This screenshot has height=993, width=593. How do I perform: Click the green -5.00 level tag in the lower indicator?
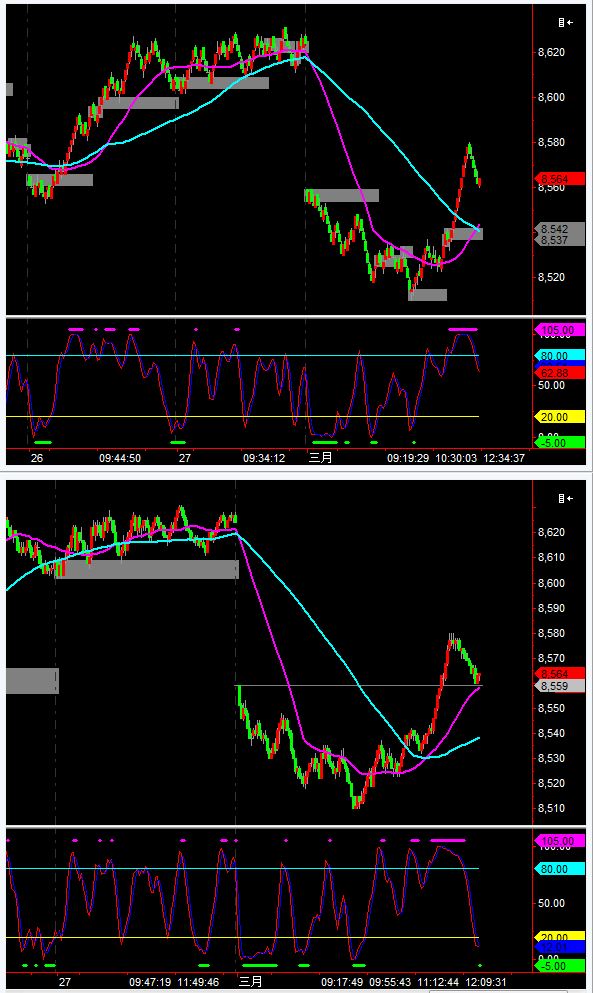560,966
